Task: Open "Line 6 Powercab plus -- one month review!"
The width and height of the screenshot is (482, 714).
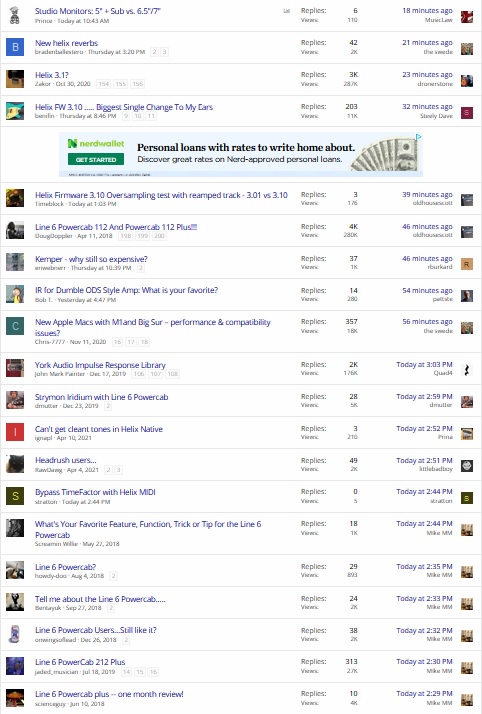Action: [109, 694]
